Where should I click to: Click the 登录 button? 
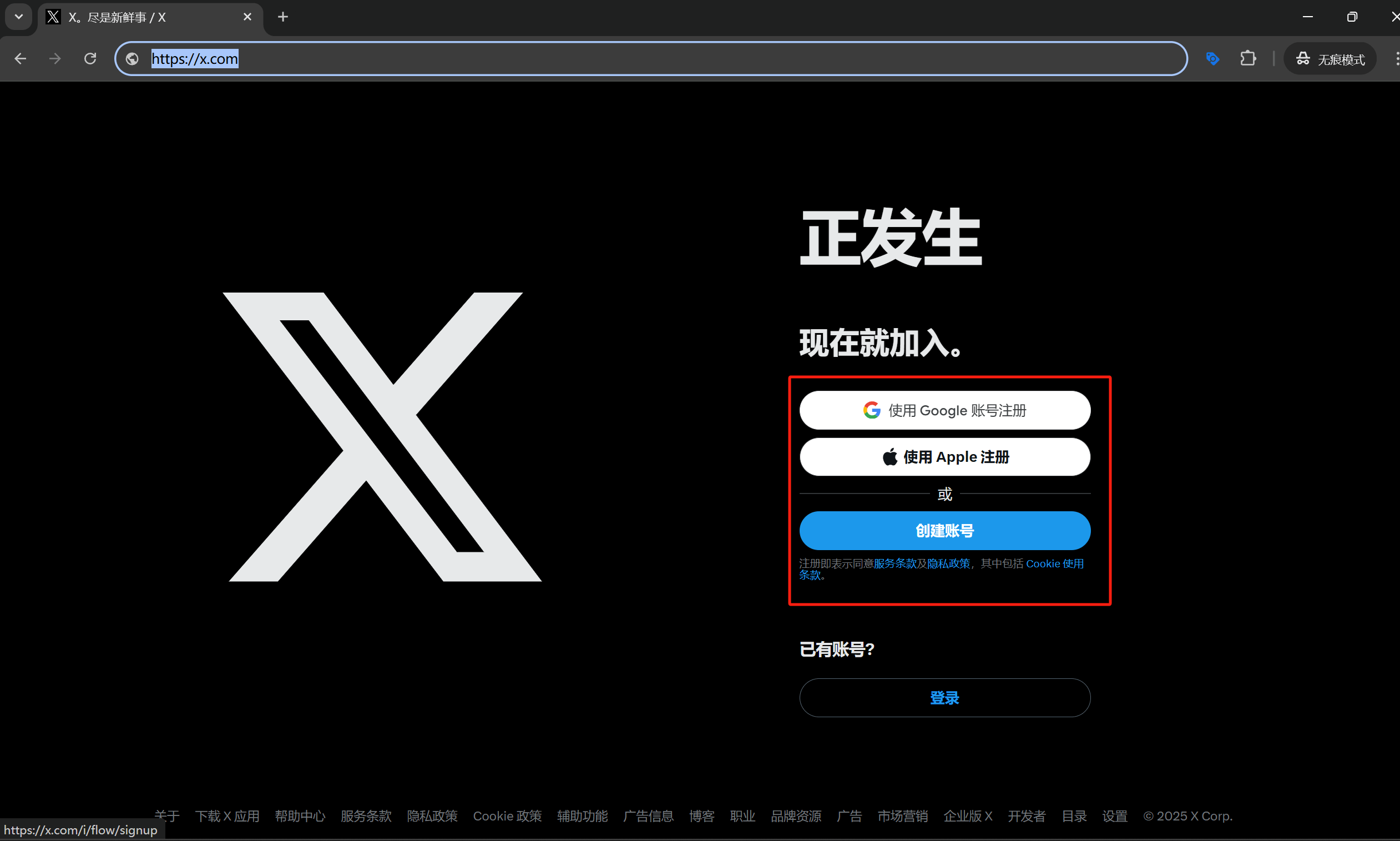click(x=944, y=698)
